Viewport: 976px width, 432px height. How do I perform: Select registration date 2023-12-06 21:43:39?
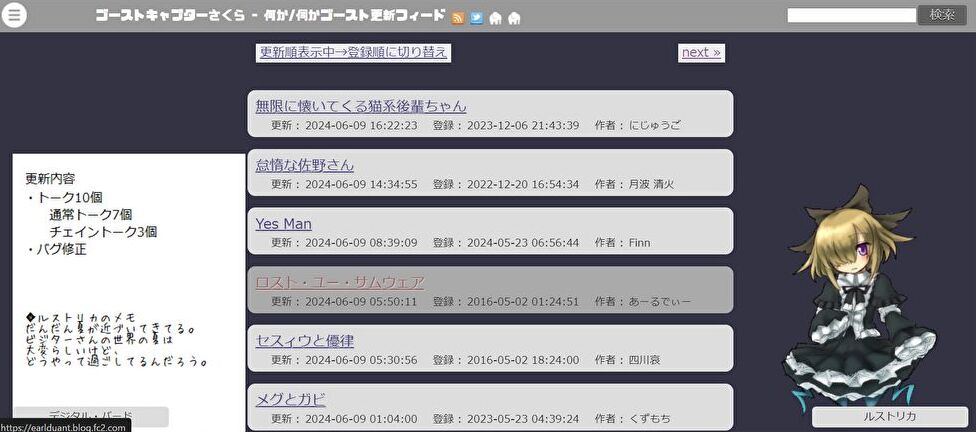[x=523, y=125]
